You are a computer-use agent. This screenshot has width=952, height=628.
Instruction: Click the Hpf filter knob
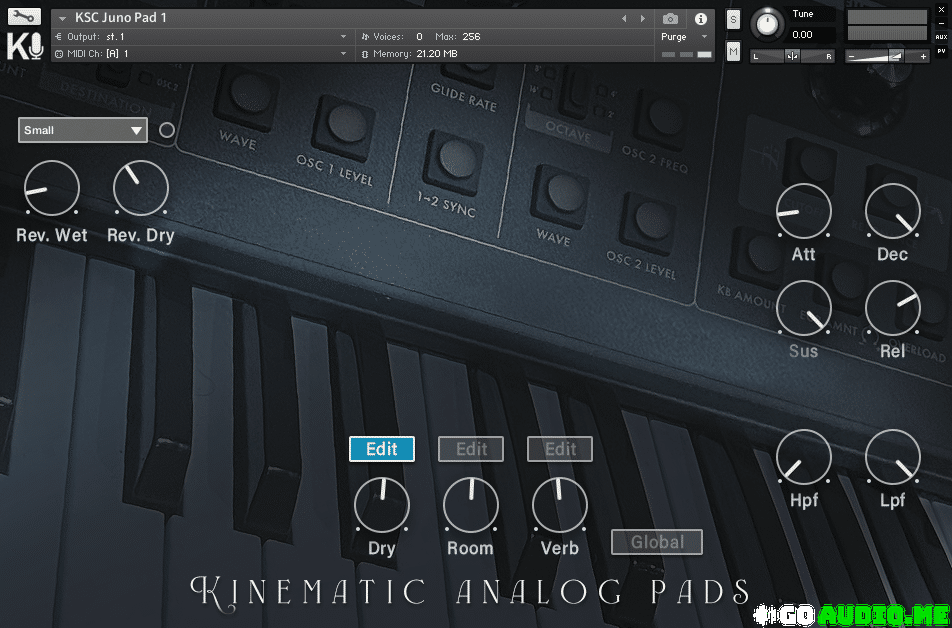[804, 457]
